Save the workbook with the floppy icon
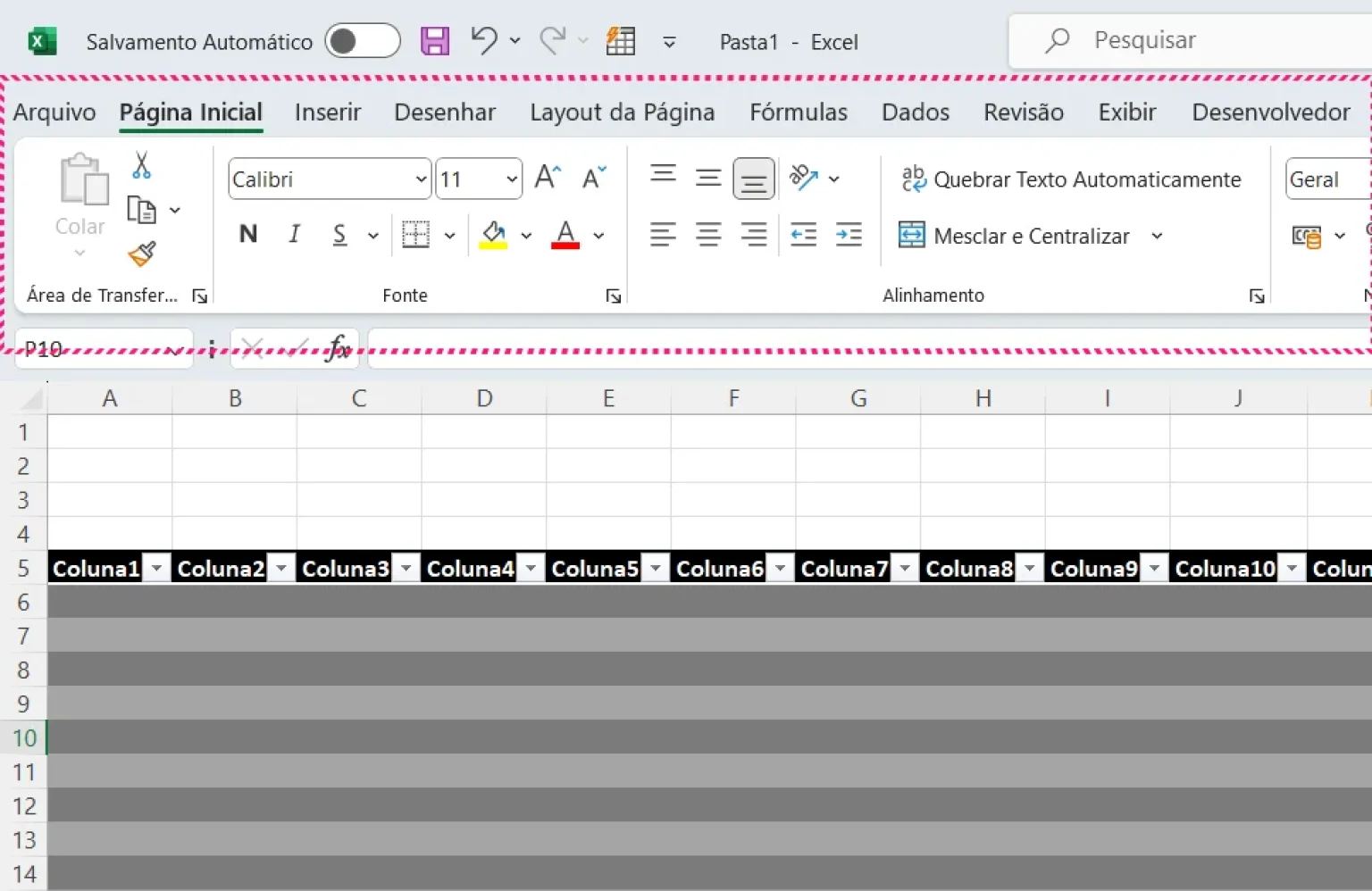The height and width of the screenshot is (891, 1372). point(435,41)
